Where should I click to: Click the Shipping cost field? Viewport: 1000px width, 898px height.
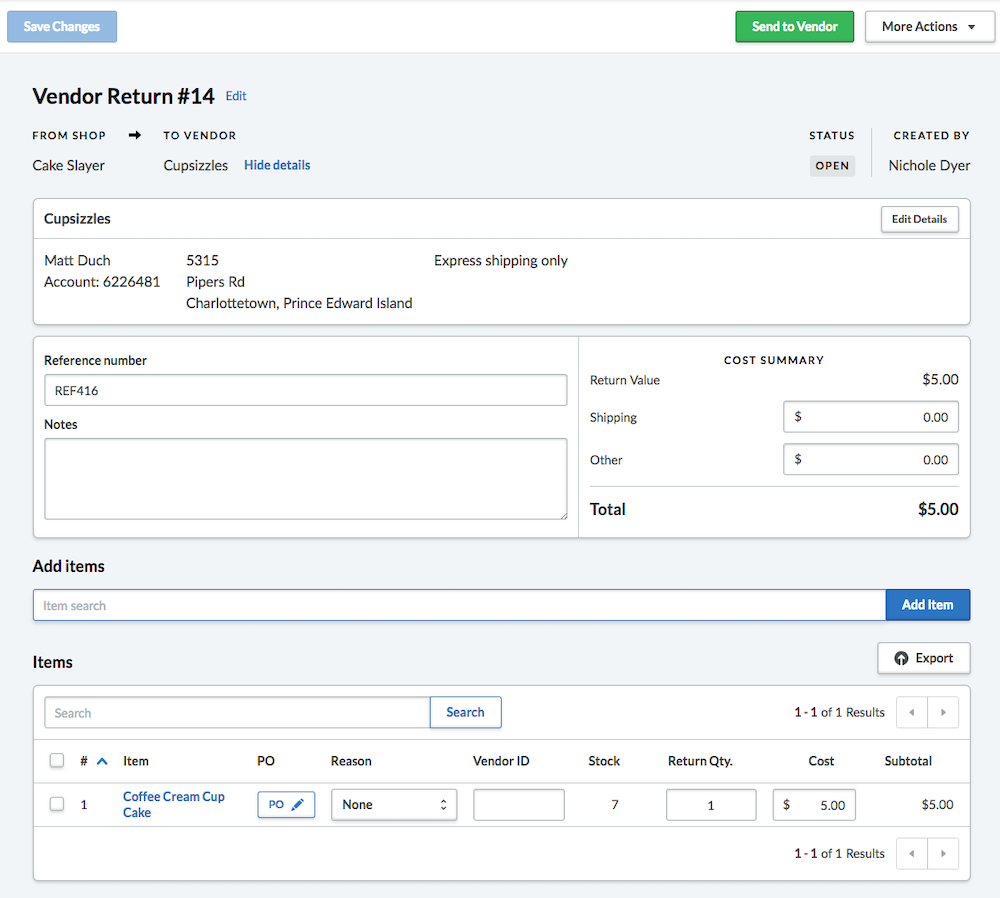(x=871, y=417)
